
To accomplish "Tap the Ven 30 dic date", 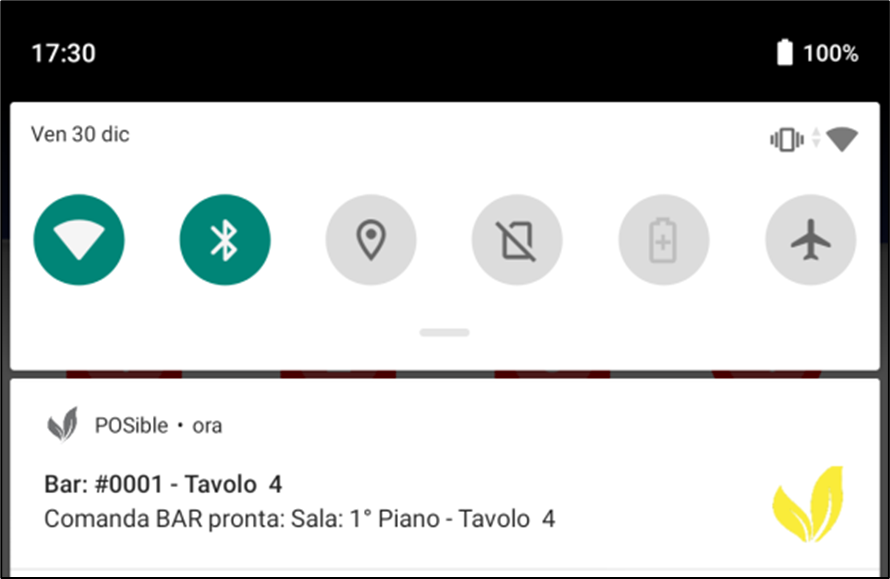I will click(80, 135).
